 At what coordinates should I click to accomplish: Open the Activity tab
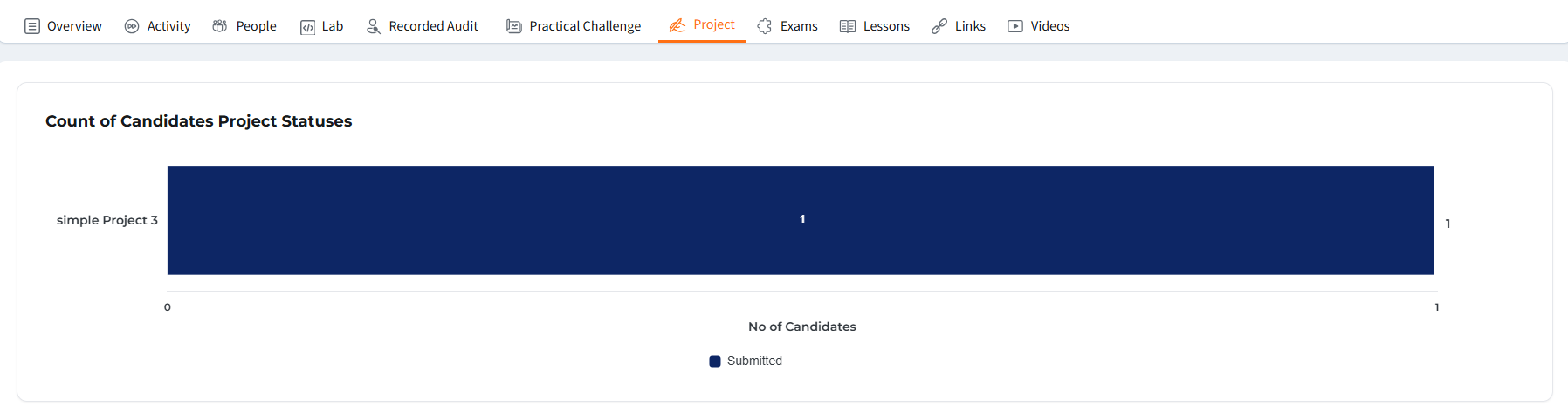[168, 26]
